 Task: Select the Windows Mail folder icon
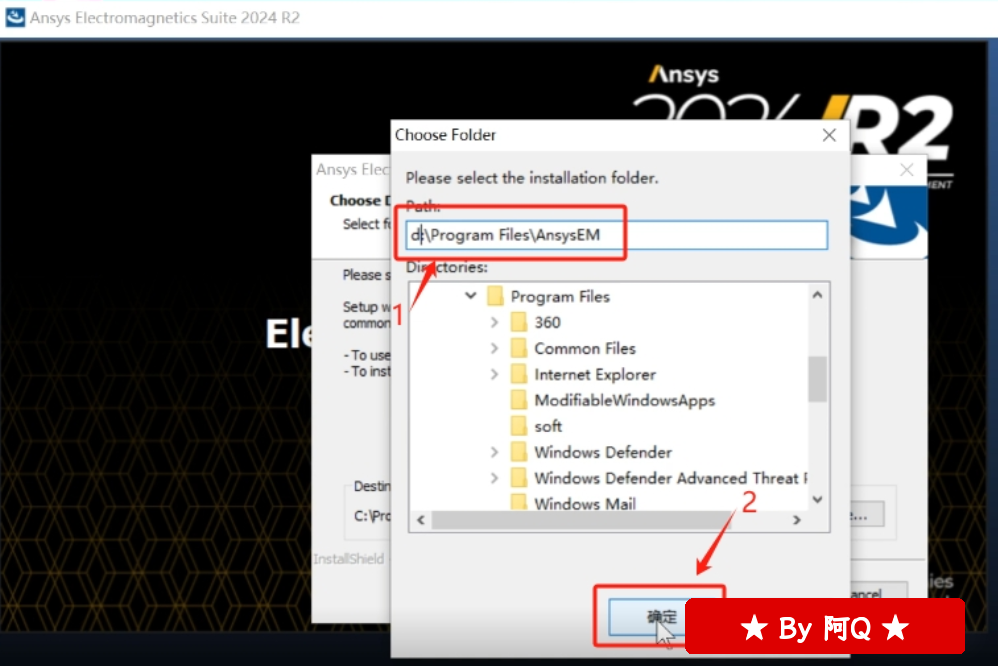[x=519, y=503]
